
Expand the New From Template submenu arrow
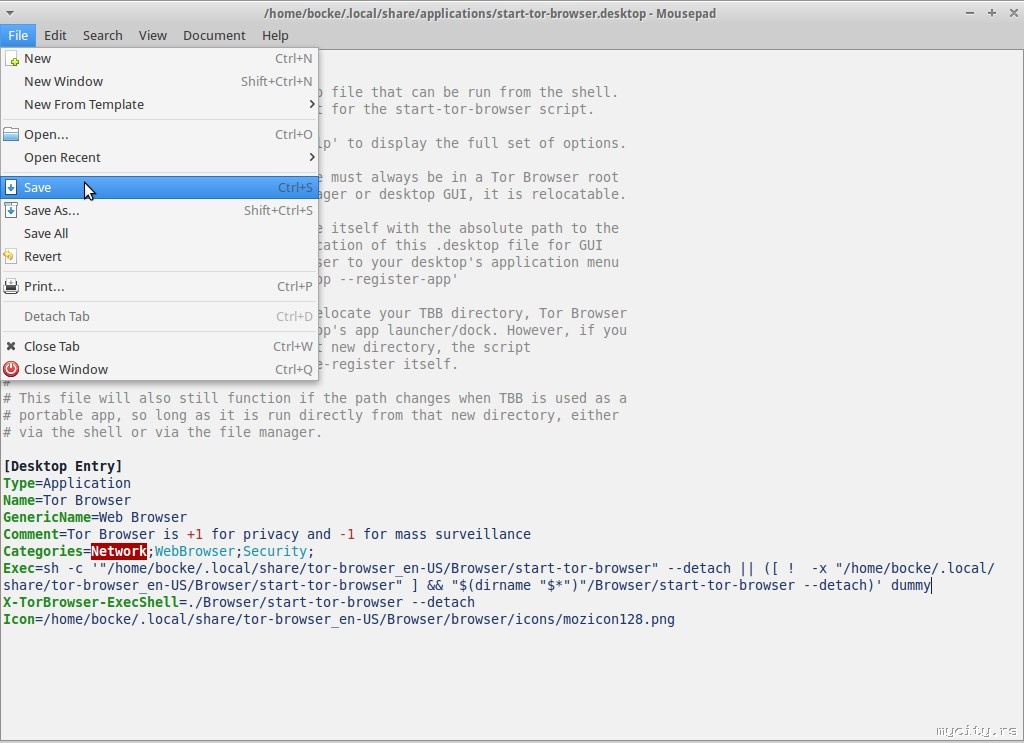[312, 104]
